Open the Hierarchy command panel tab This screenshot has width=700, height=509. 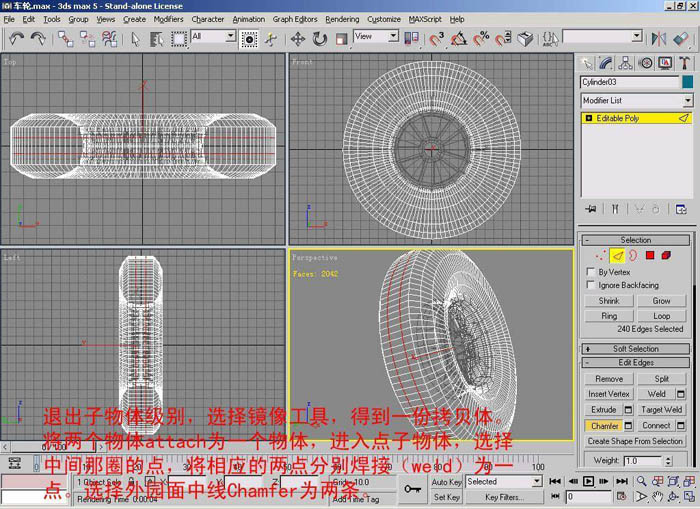(625, 63)
